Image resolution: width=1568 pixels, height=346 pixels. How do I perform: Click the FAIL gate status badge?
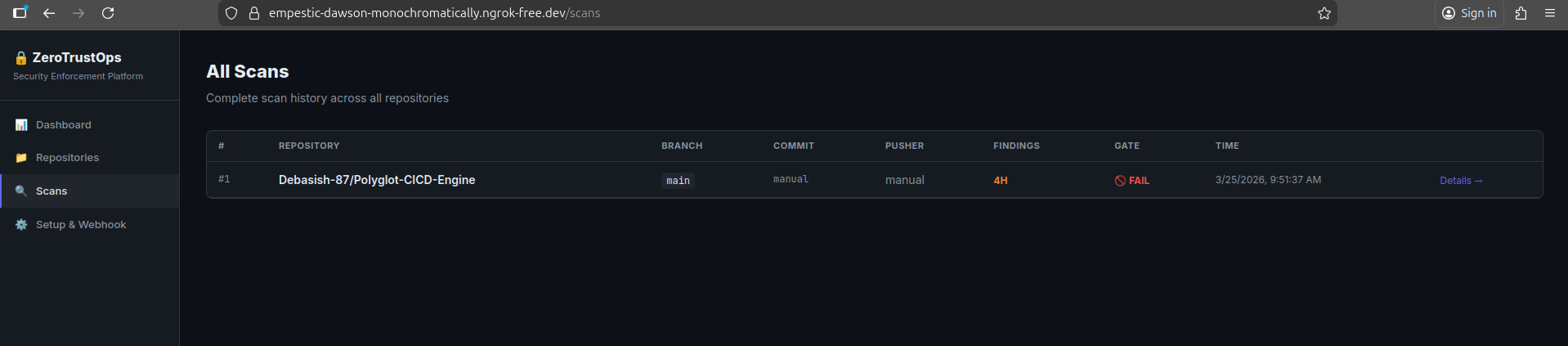pos(1132,181)
